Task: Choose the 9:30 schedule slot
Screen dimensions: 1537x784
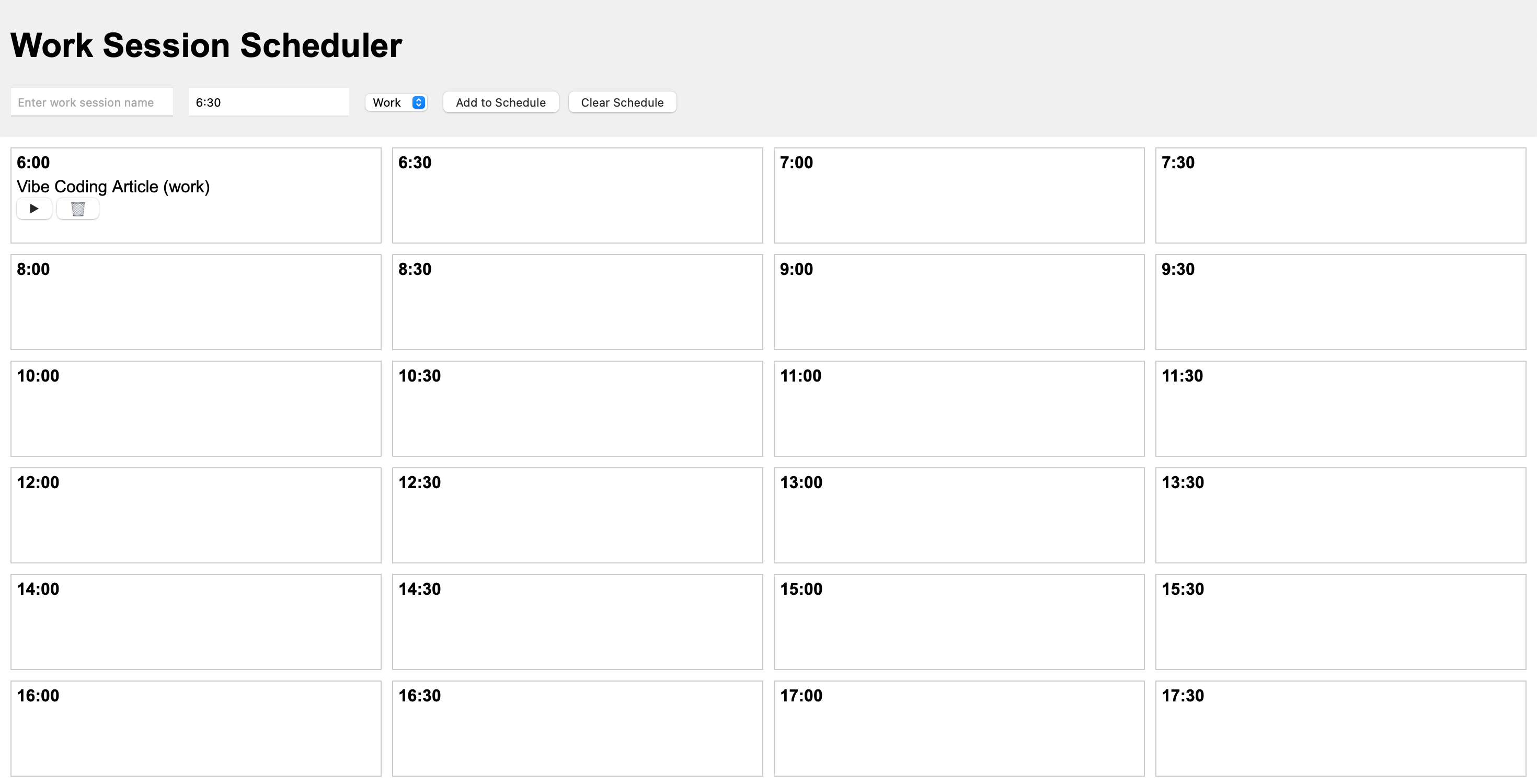Action: tap(1340, 302)
